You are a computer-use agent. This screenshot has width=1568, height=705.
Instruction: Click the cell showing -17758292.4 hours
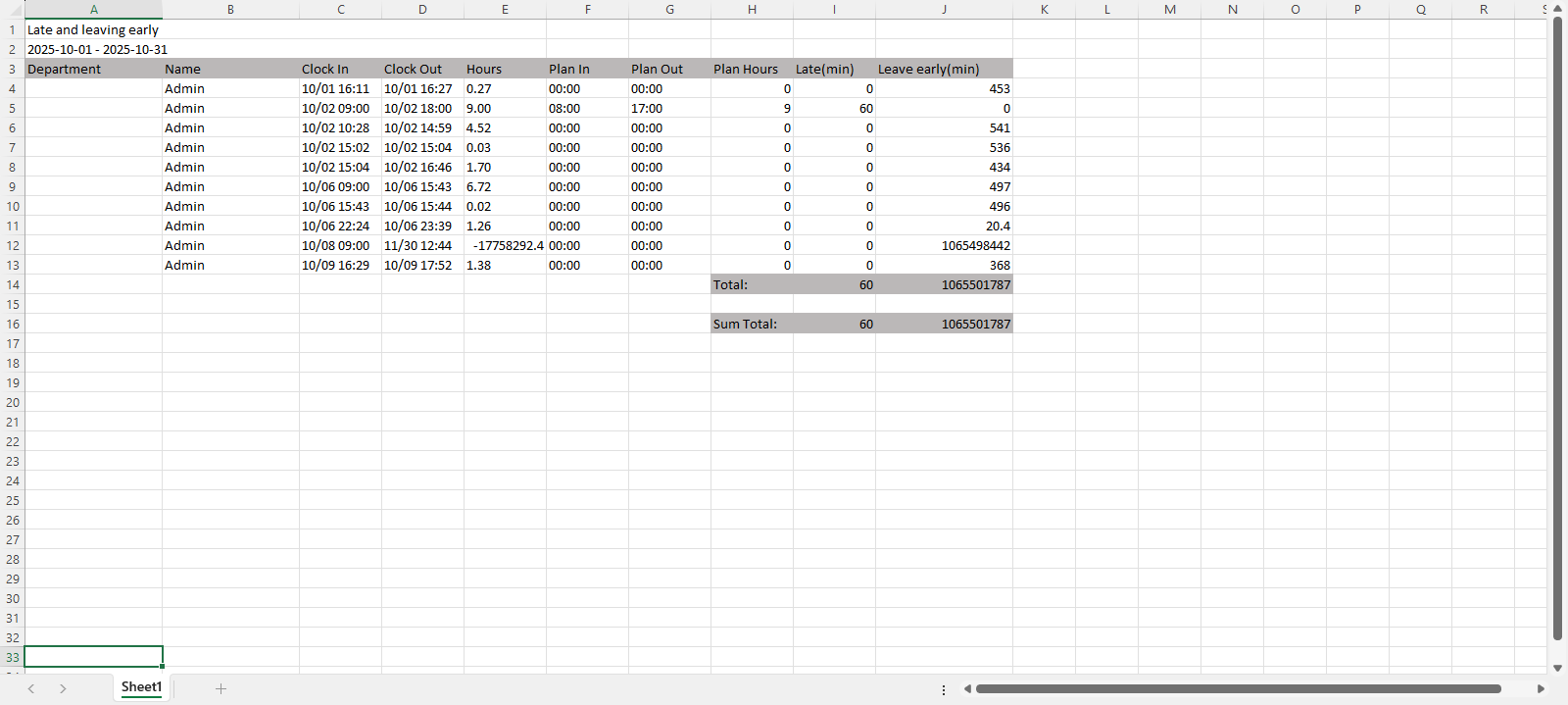(x=505, y=246)
